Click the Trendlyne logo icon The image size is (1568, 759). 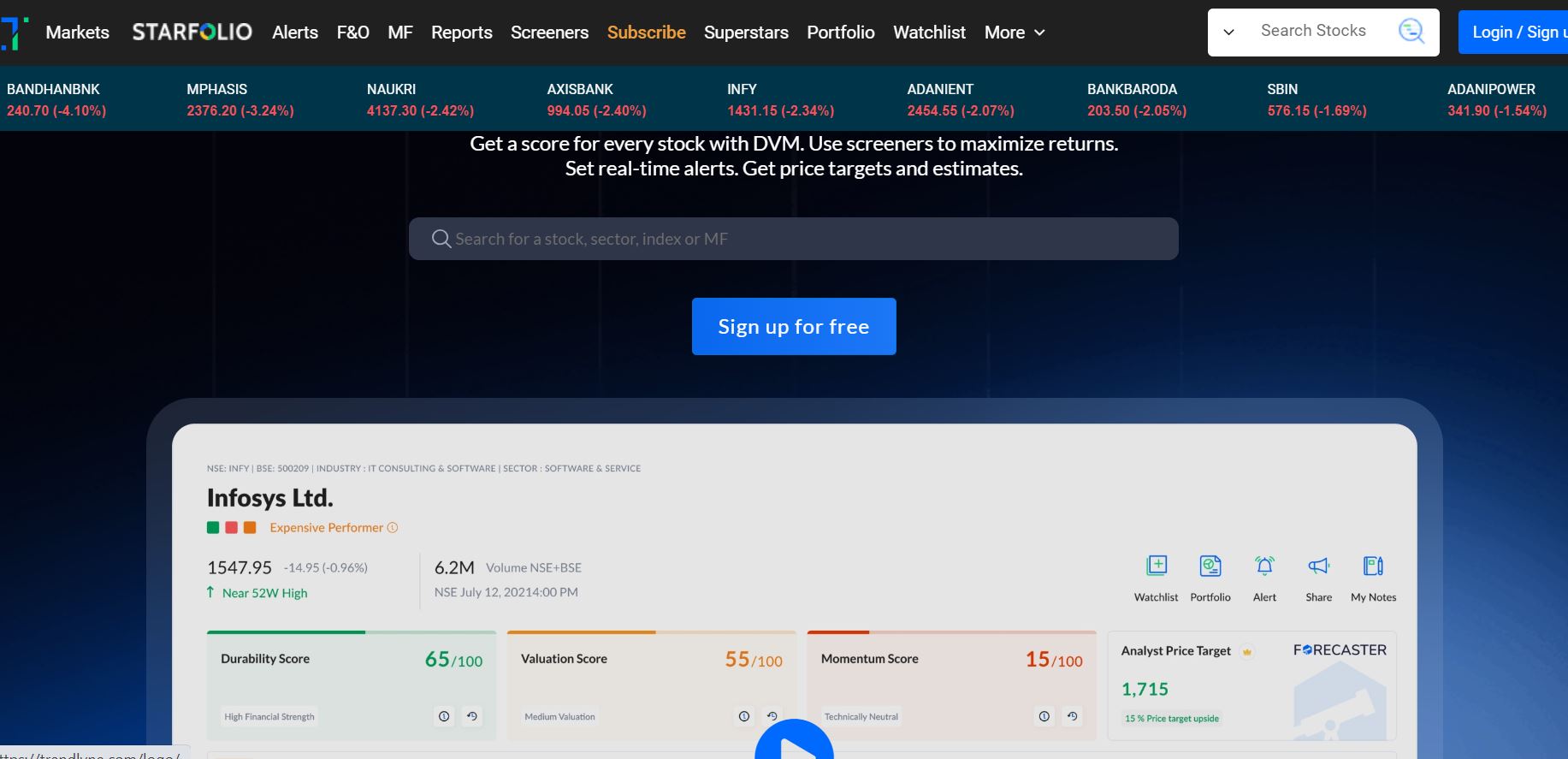click(15, 33)
